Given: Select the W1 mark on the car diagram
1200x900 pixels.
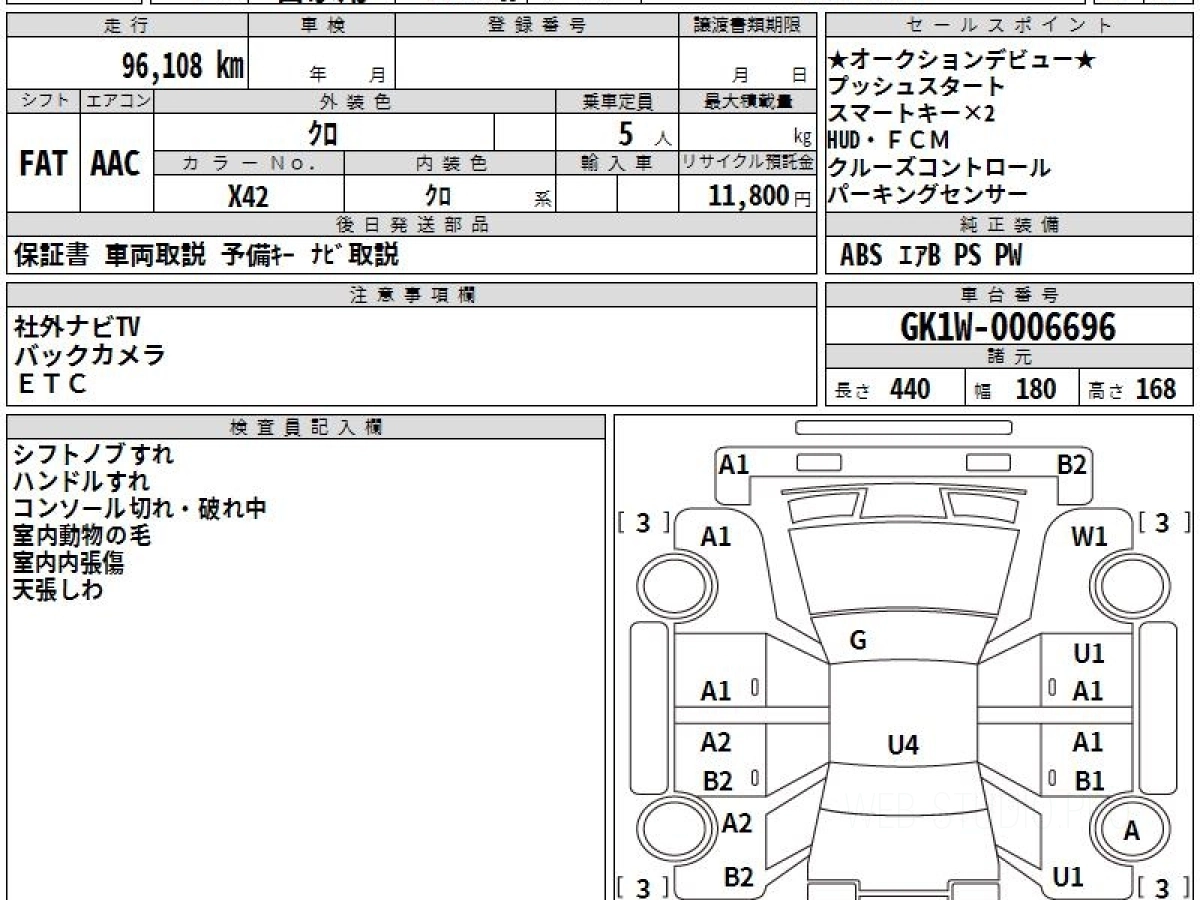Looking at the screenshot, I should coord(1089,537).
